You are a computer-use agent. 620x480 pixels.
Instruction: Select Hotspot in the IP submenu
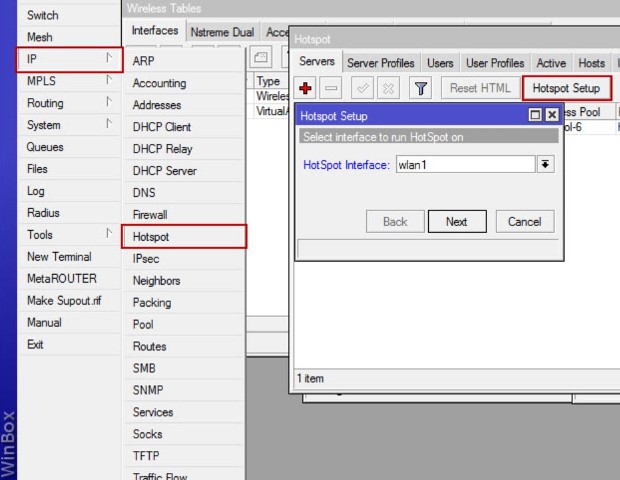click(x=184, y=236)
